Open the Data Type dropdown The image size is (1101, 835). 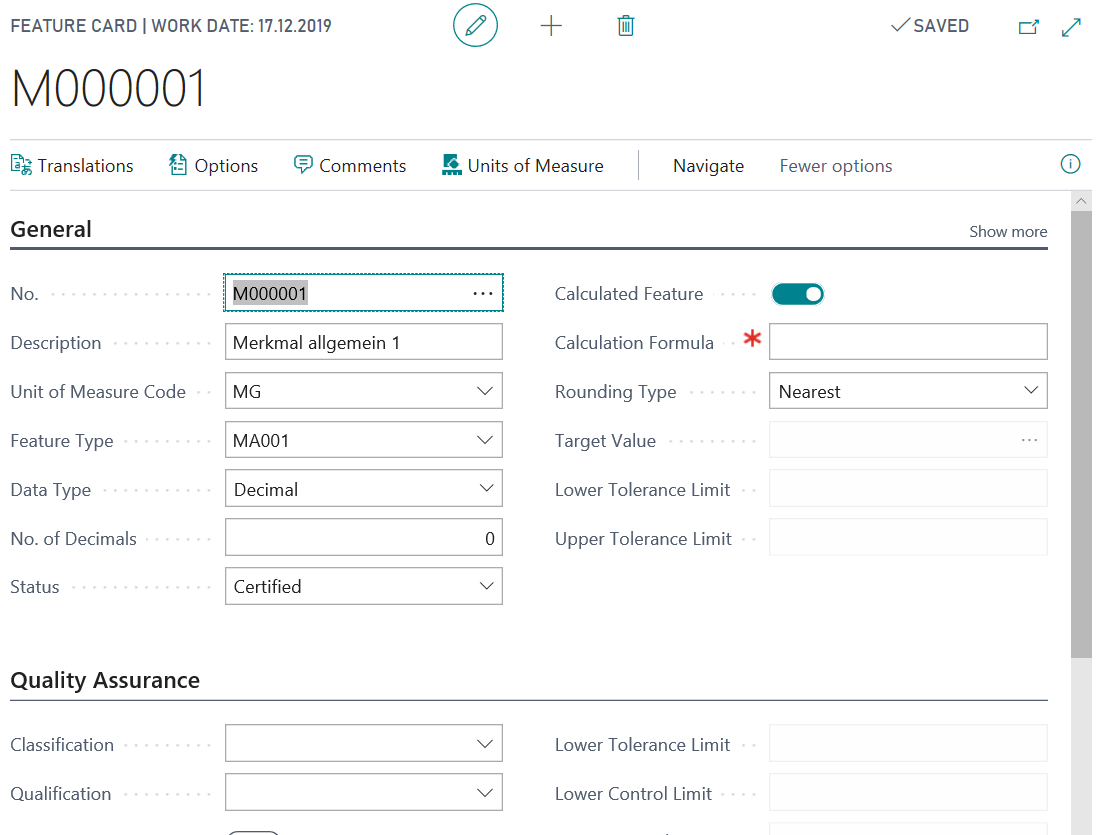pyautogui.click(x=486, y=489)
